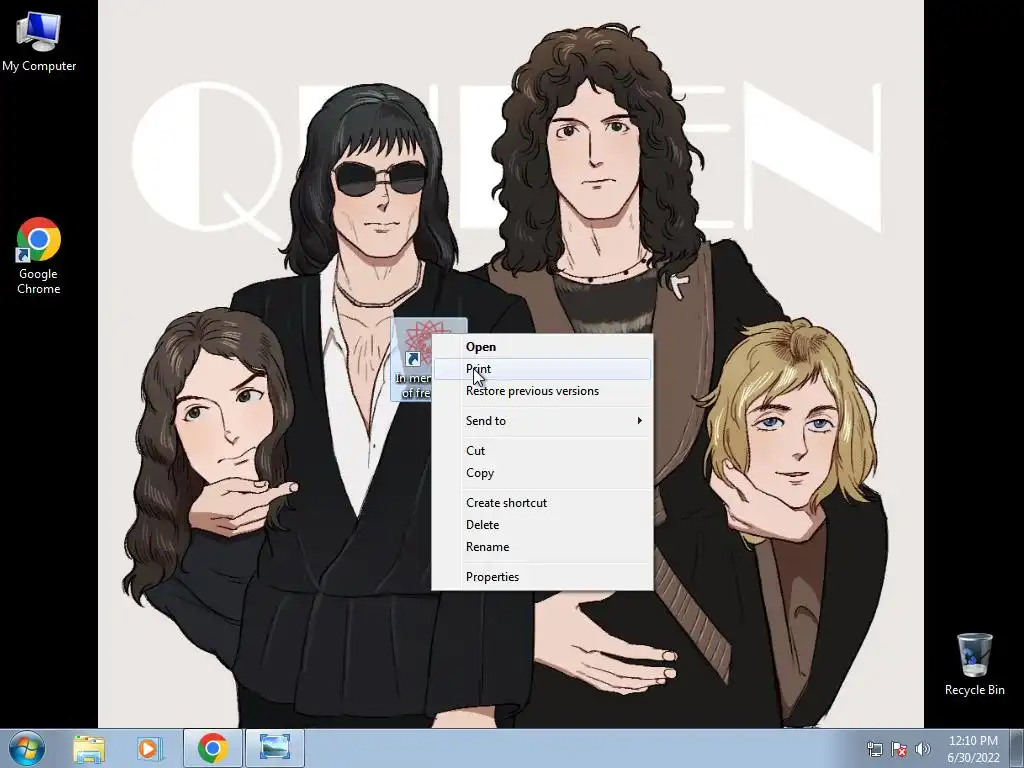This screenshot has height=768, width=1024.
Task: Choose Open in the context menu
Action: (x=542, y=347)
